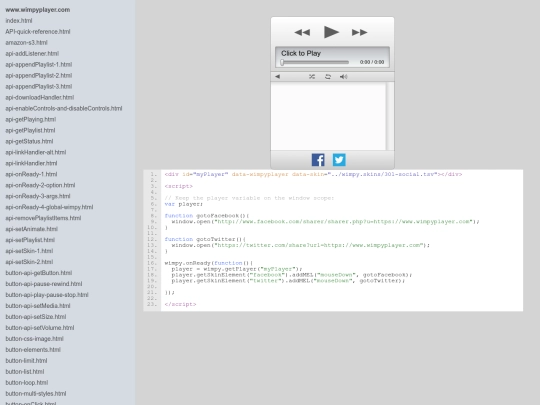Image resolution: width=540 pixels, height=405 pixels.
Task: Open button-api-setMedia.html
Action: [x=38, y=306]
